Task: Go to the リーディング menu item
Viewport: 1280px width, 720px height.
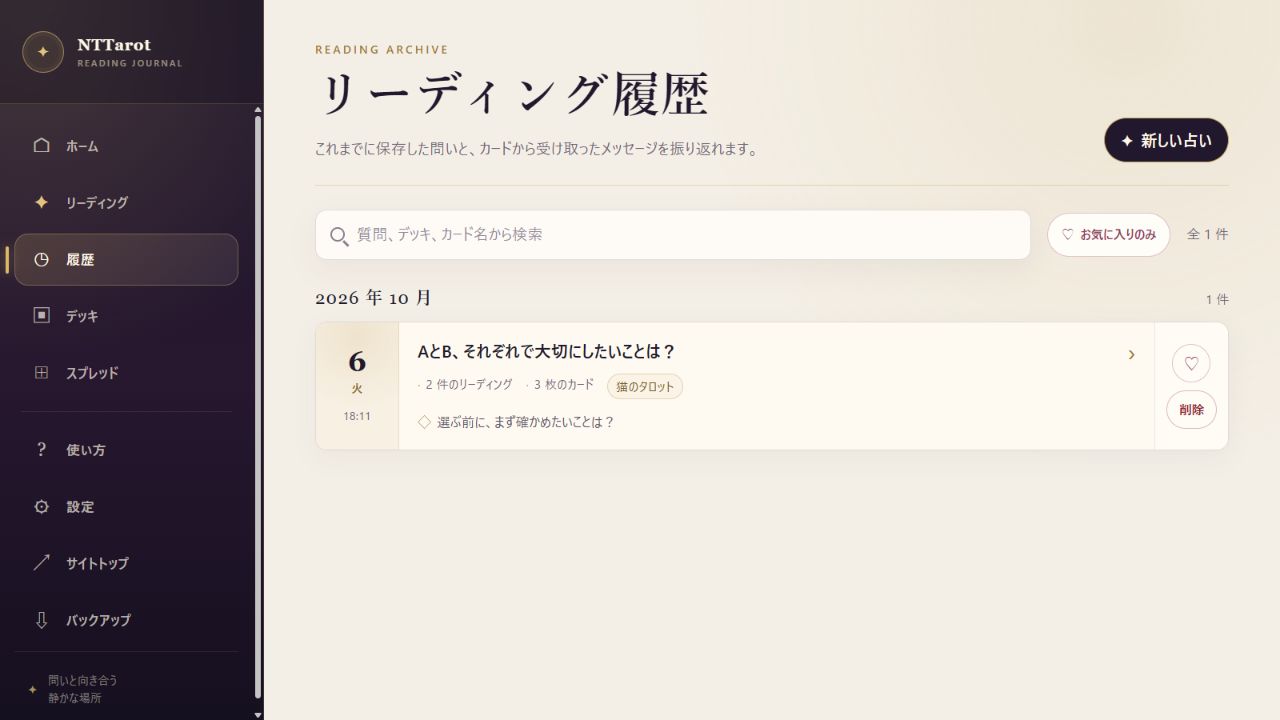Action: coord(126,203)
